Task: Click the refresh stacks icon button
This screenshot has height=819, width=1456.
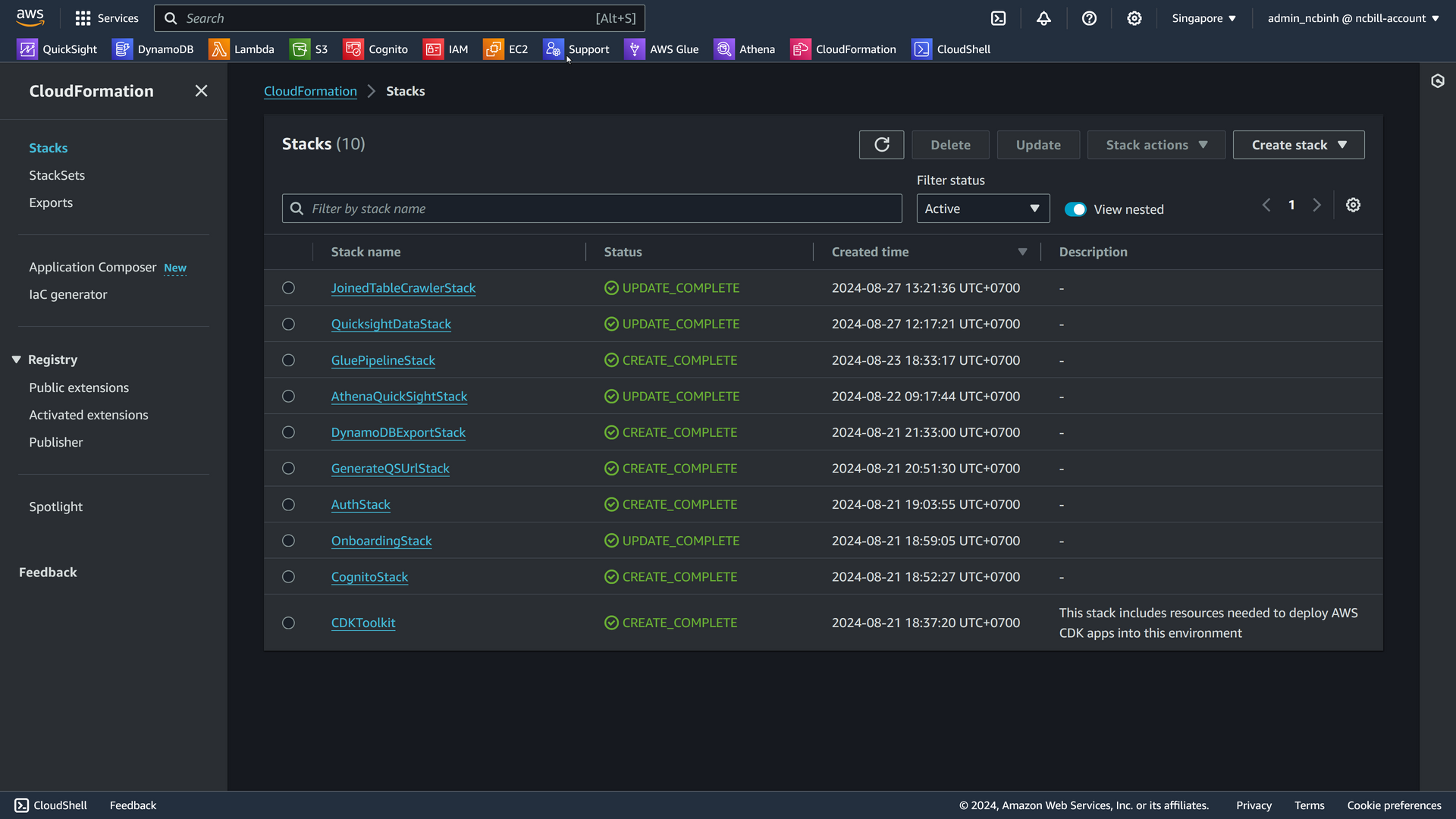Action: point(881,145)
